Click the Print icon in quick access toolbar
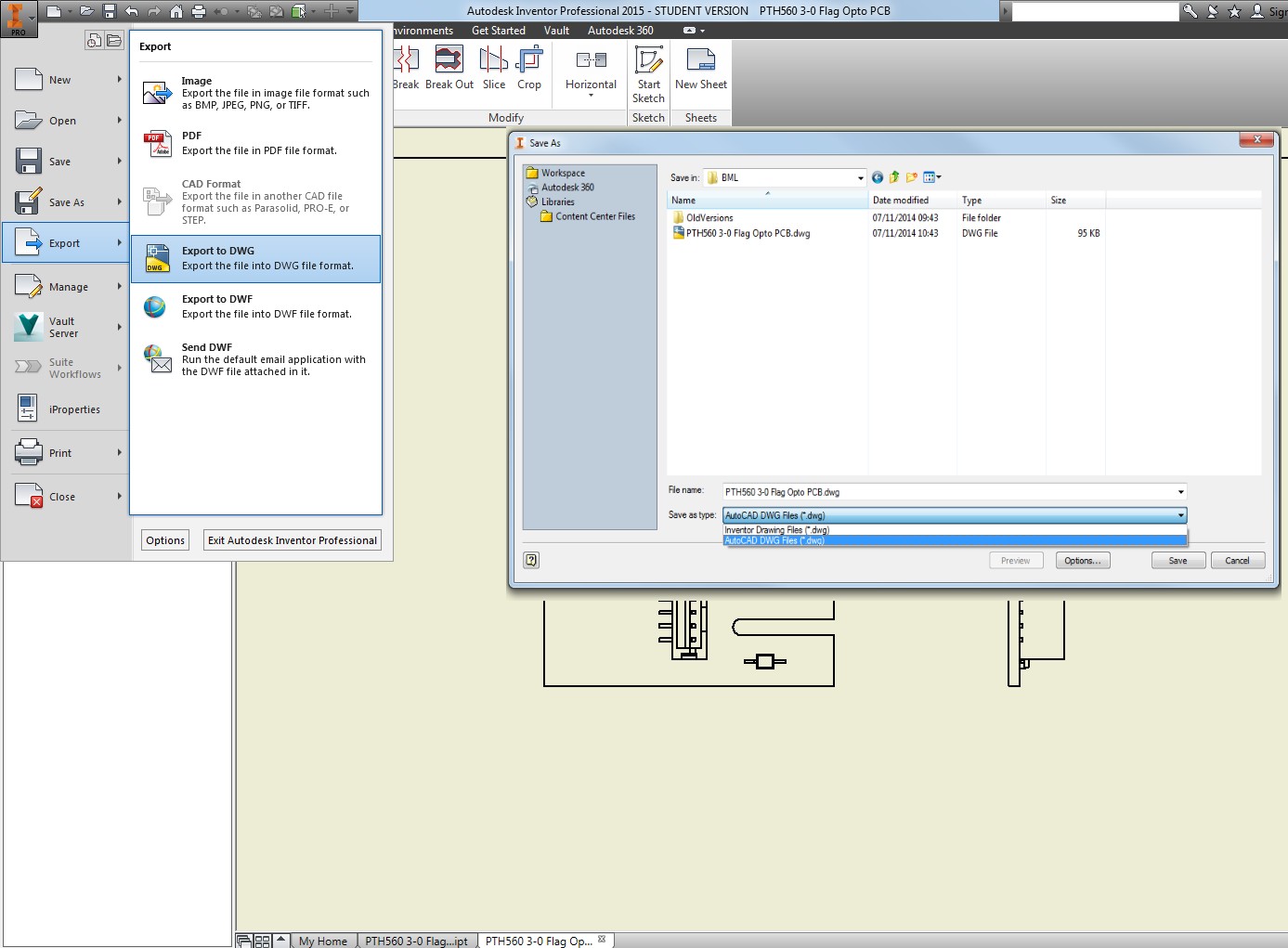Screen dimensions: 1288x948 (199, 11)
